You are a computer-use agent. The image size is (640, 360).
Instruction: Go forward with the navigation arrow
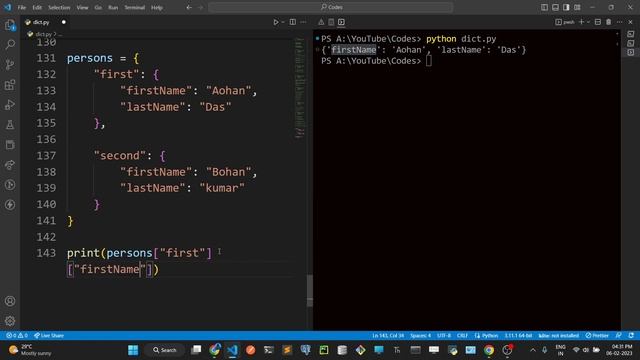[200, 7]
